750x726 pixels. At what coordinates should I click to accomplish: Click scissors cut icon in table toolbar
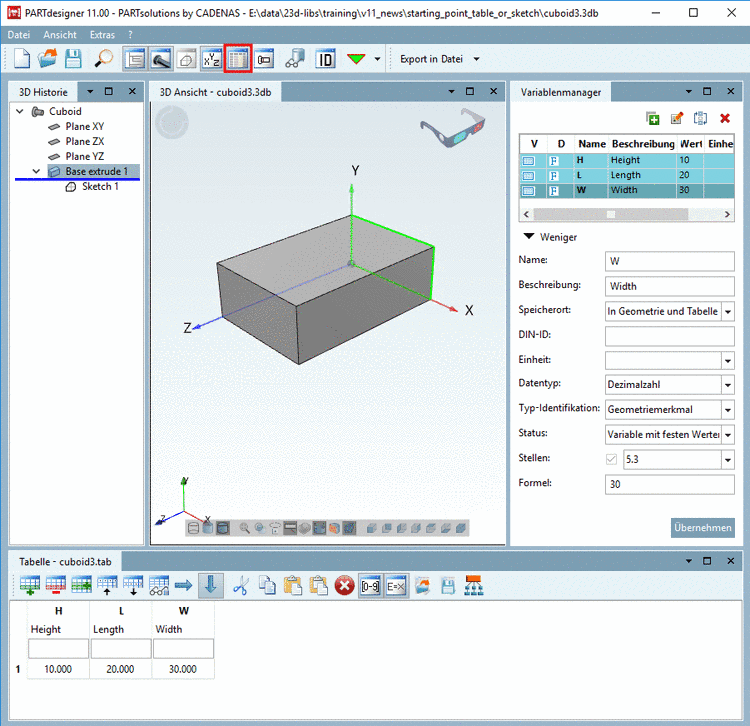click(240, 586)
